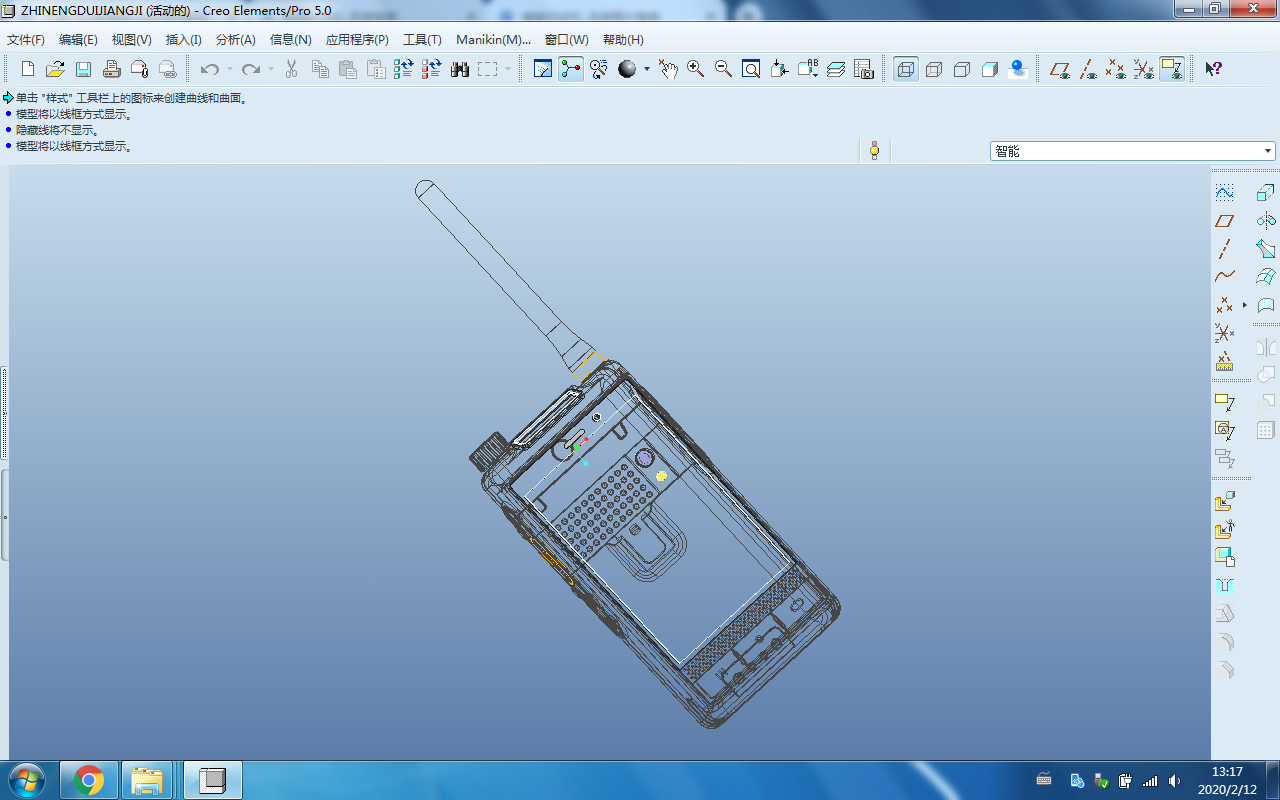This screenshot has width=1280, height=800.
Task: Click the Revolve tool icon
Action: point(1266,220)
